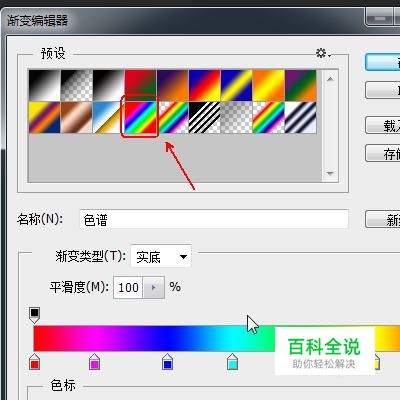Select the black-to-transparent checkered preset
The width and height of the screenshot is (400, 400).
(77, 85)
